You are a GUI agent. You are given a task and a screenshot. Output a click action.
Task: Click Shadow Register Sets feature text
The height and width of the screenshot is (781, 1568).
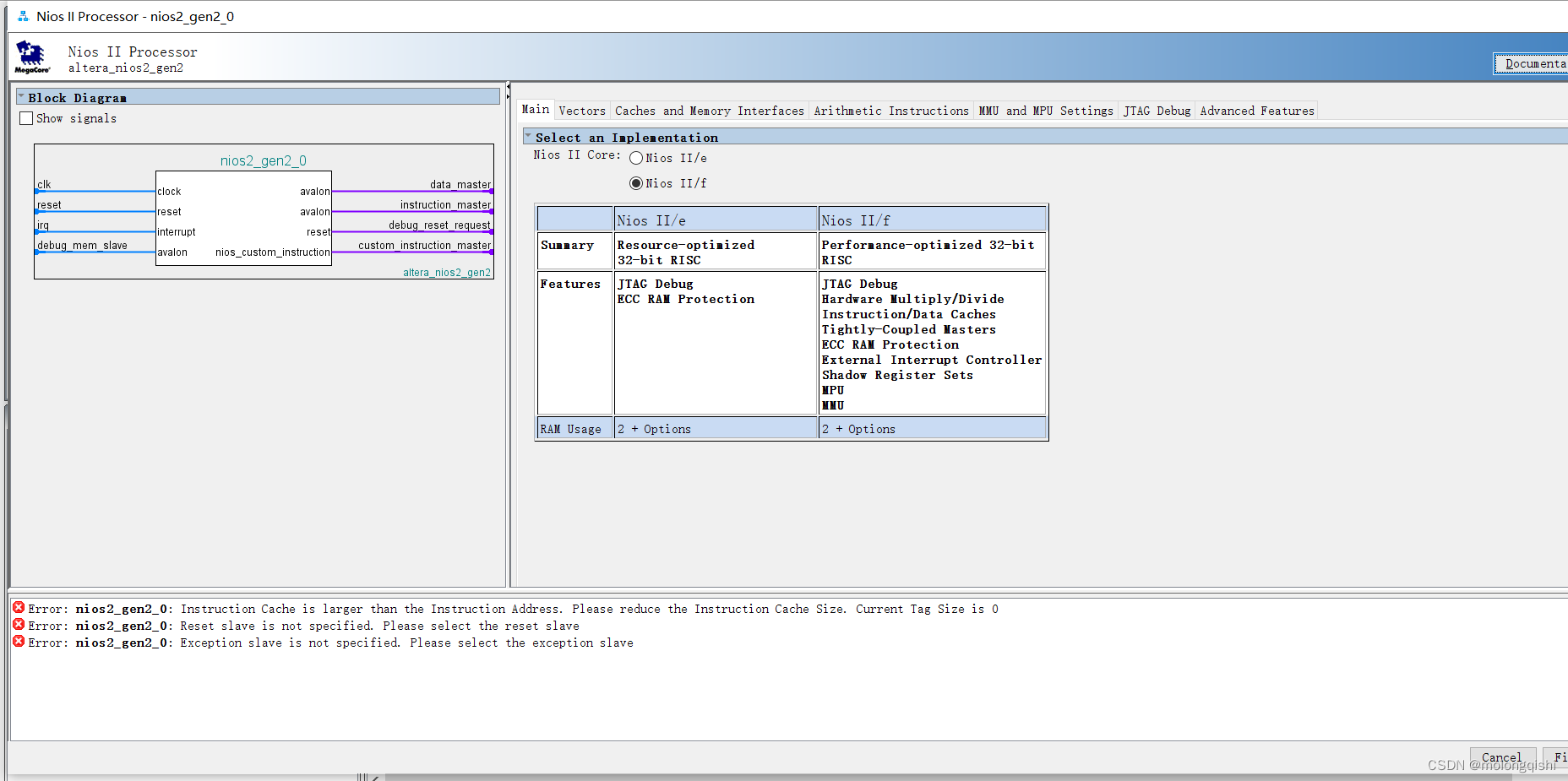coord(897,375)
